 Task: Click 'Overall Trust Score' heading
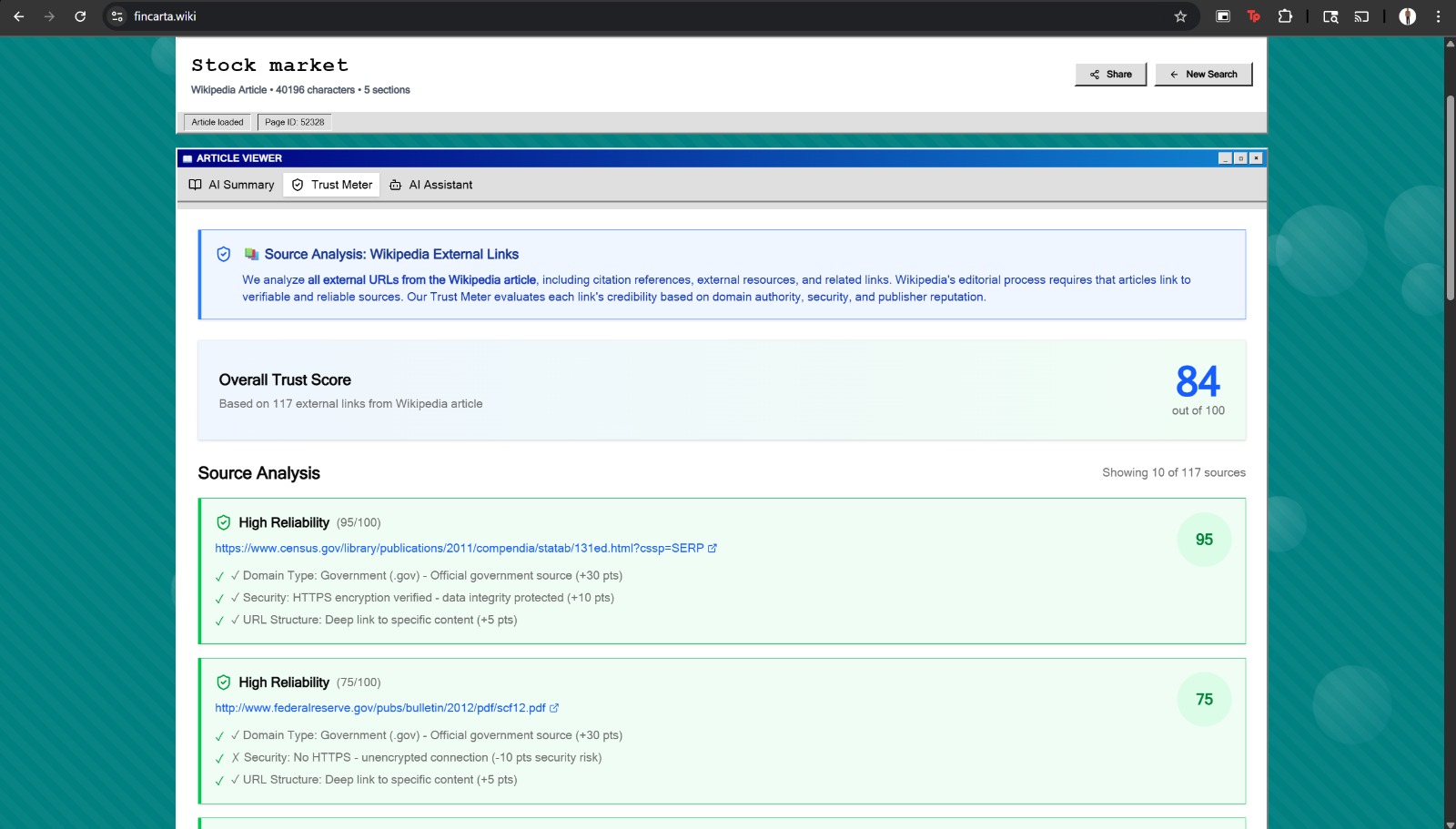click(285, 380)
